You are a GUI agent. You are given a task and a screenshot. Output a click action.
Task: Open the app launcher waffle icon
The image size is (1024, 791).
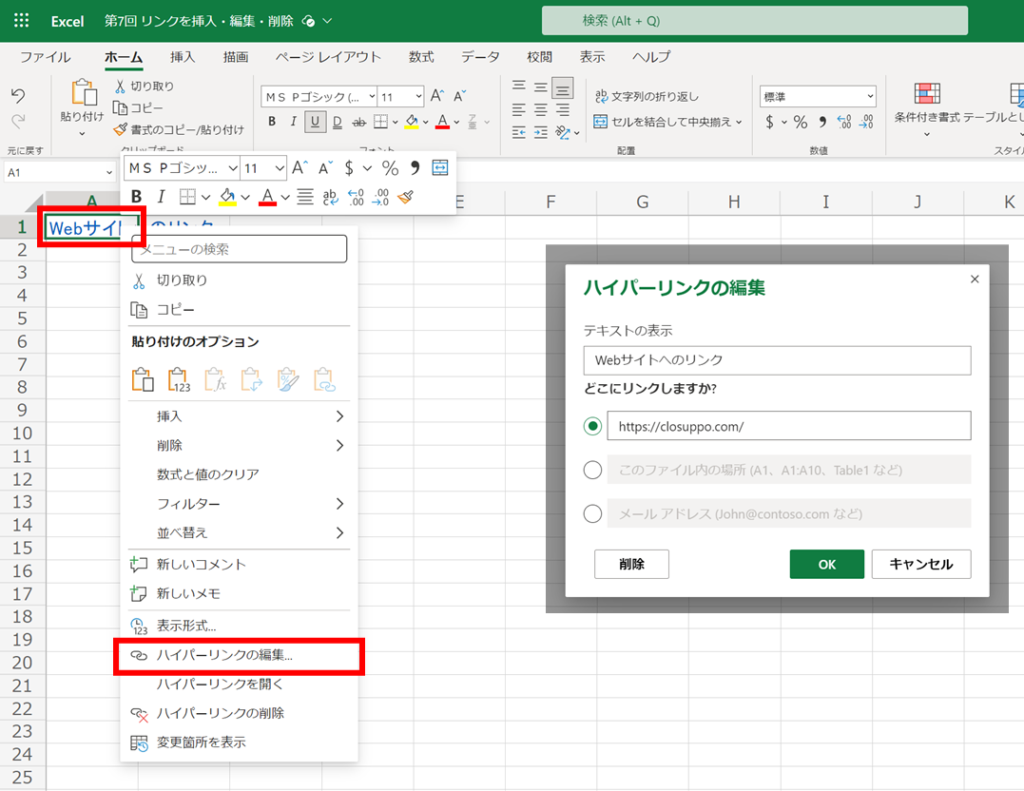[21, 20]
